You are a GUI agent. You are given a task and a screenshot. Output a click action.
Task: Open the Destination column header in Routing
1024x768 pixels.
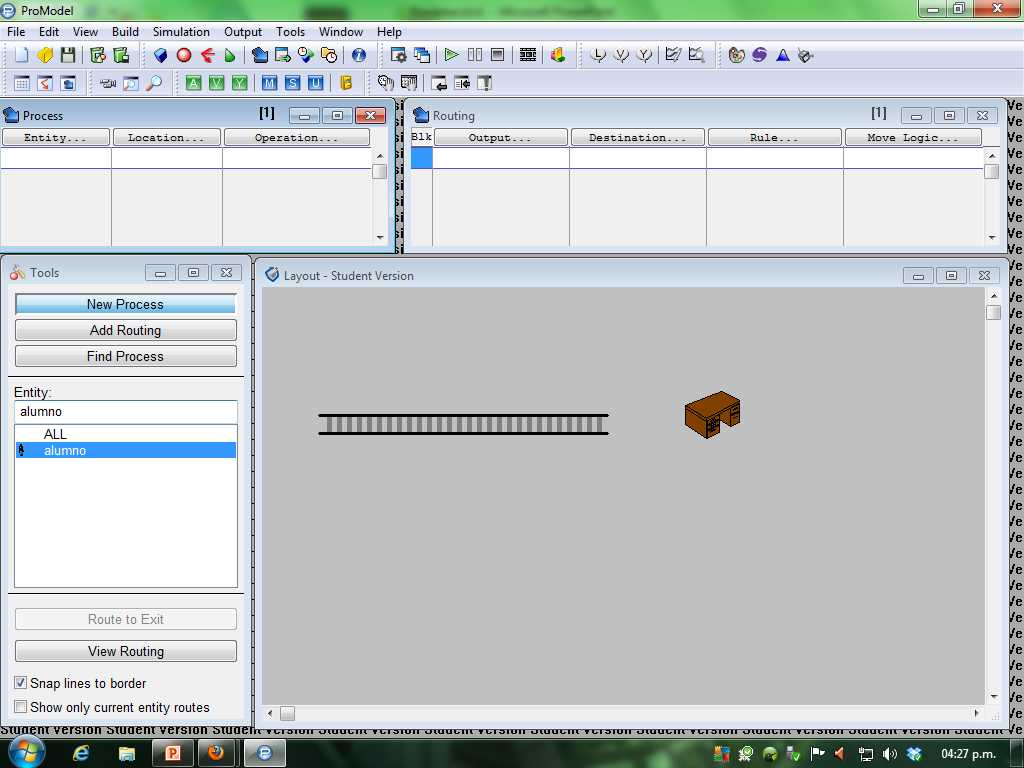637,138
